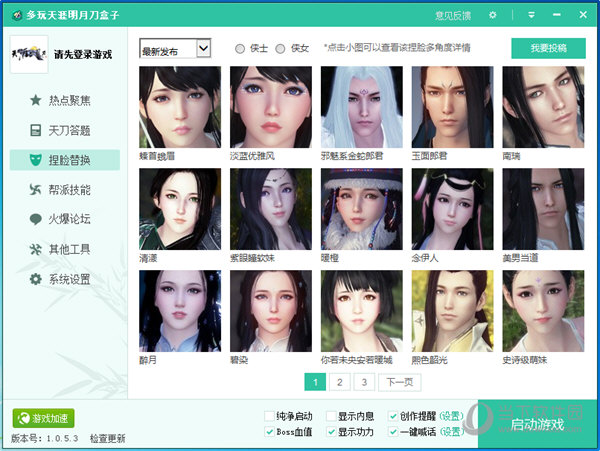Screen dimensions: 600x451
Task: Click the 游戏加速 button
Action: coord(44,418)
